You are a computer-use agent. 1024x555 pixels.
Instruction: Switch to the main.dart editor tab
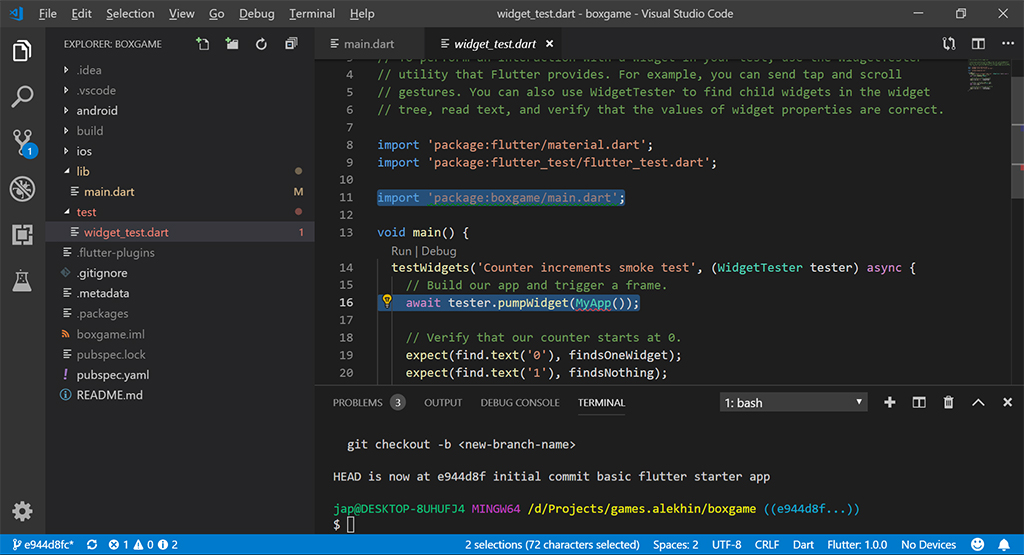[x=369, y=44]
